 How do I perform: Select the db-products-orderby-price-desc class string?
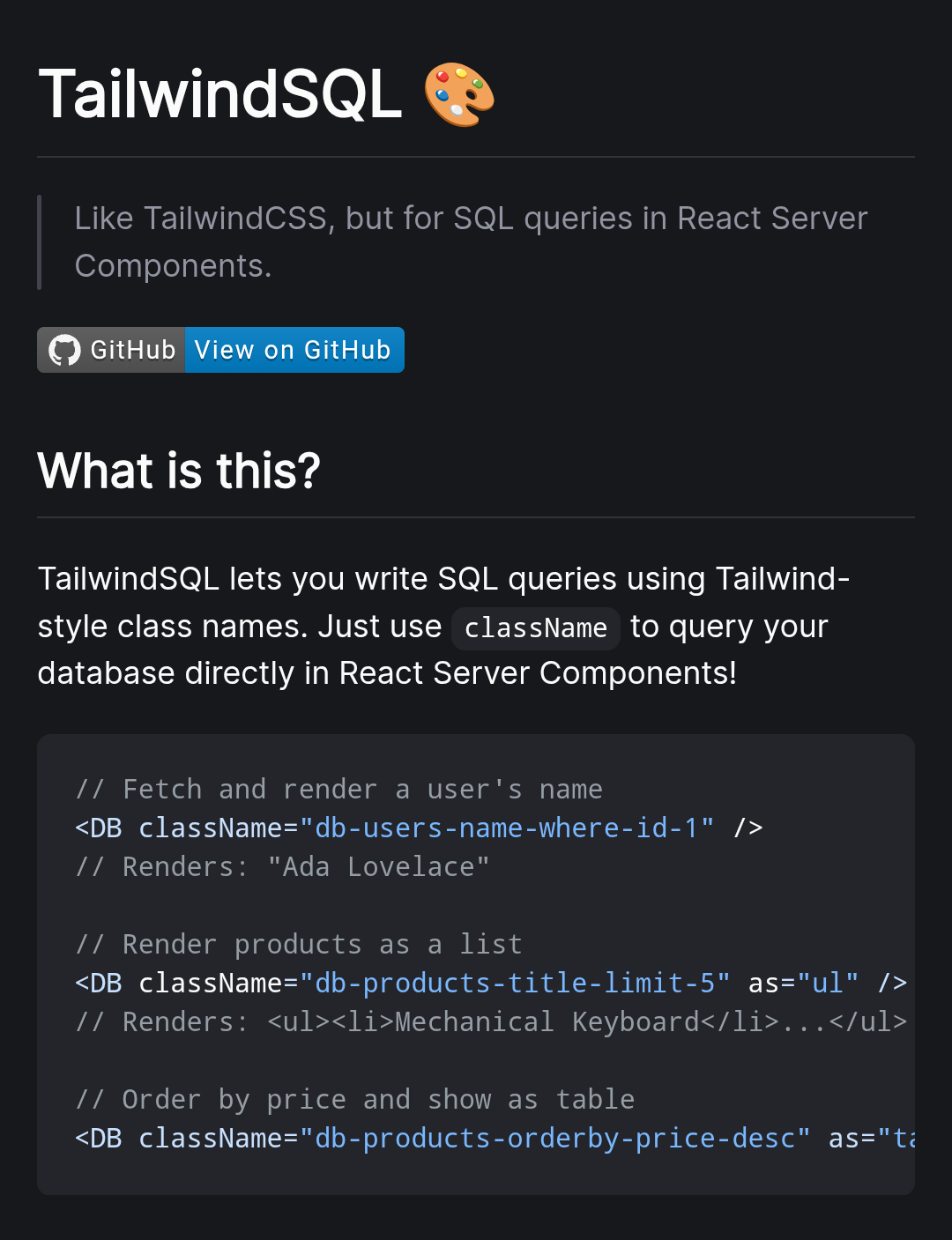554,1138
